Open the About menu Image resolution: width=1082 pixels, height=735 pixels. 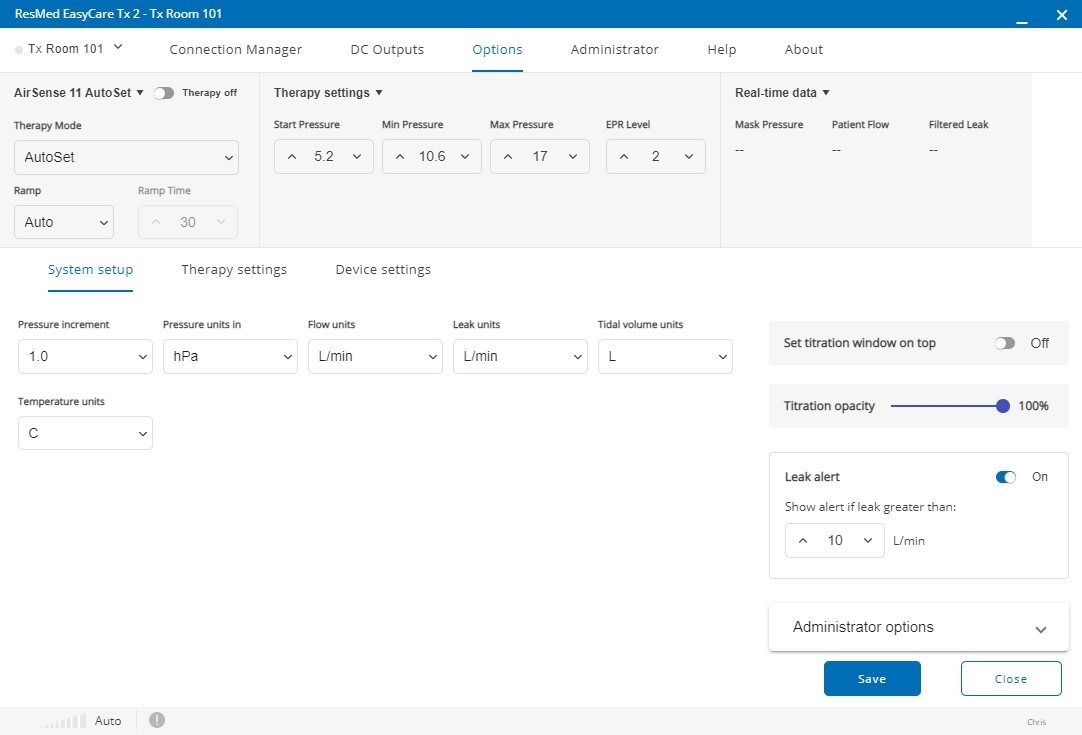[803, 50]
